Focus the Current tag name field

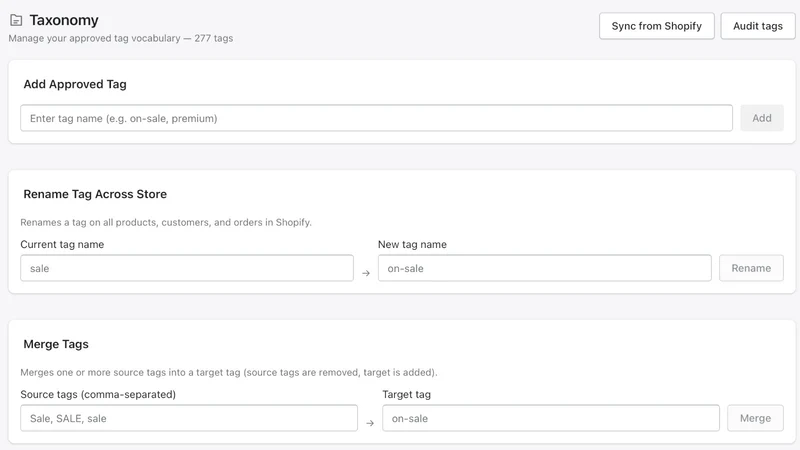[x=187, y=268]
